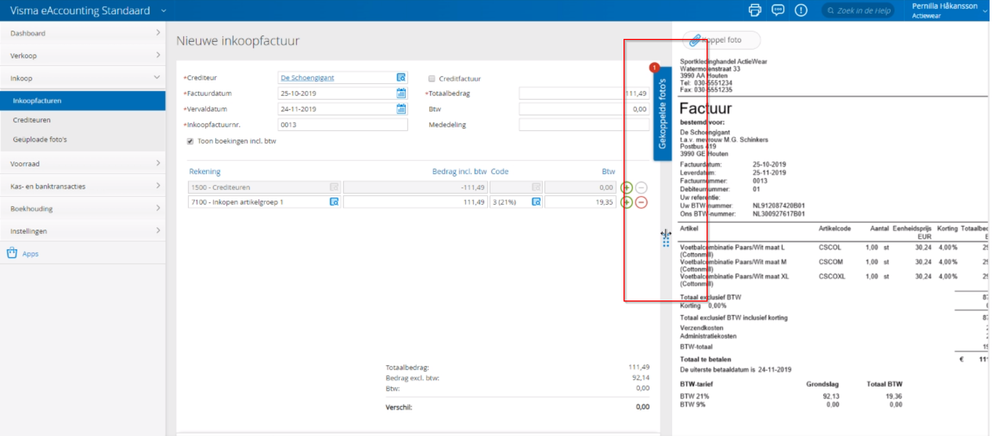Expand Kas- en banktransacties section

[83, 186]
